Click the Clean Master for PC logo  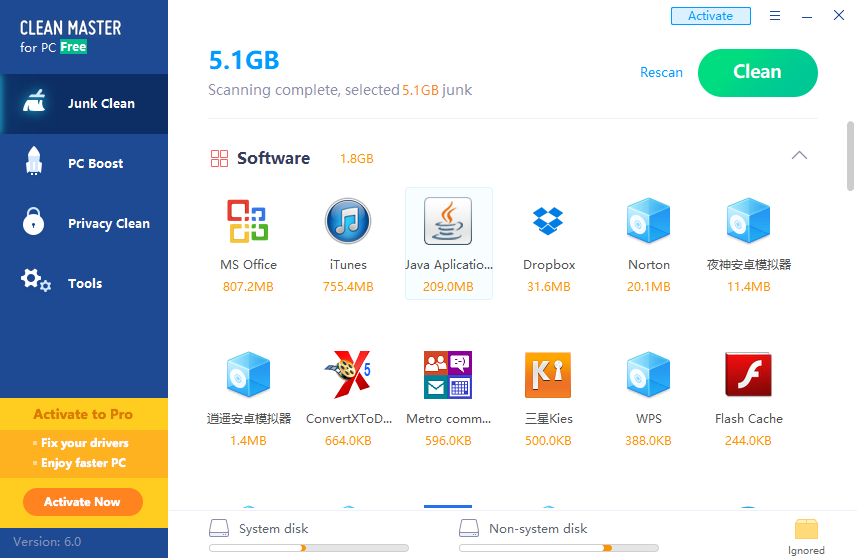71,37
